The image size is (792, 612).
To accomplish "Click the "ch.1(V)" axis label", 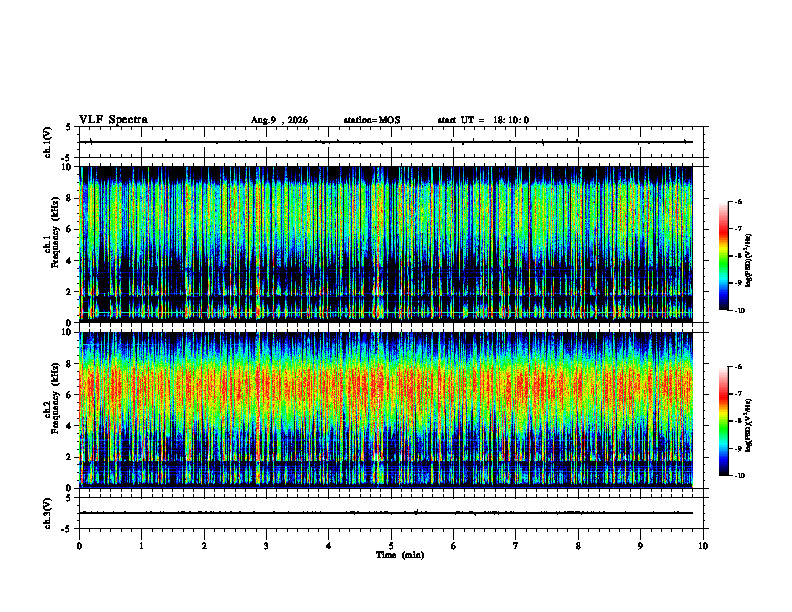I will pos(48,142).
